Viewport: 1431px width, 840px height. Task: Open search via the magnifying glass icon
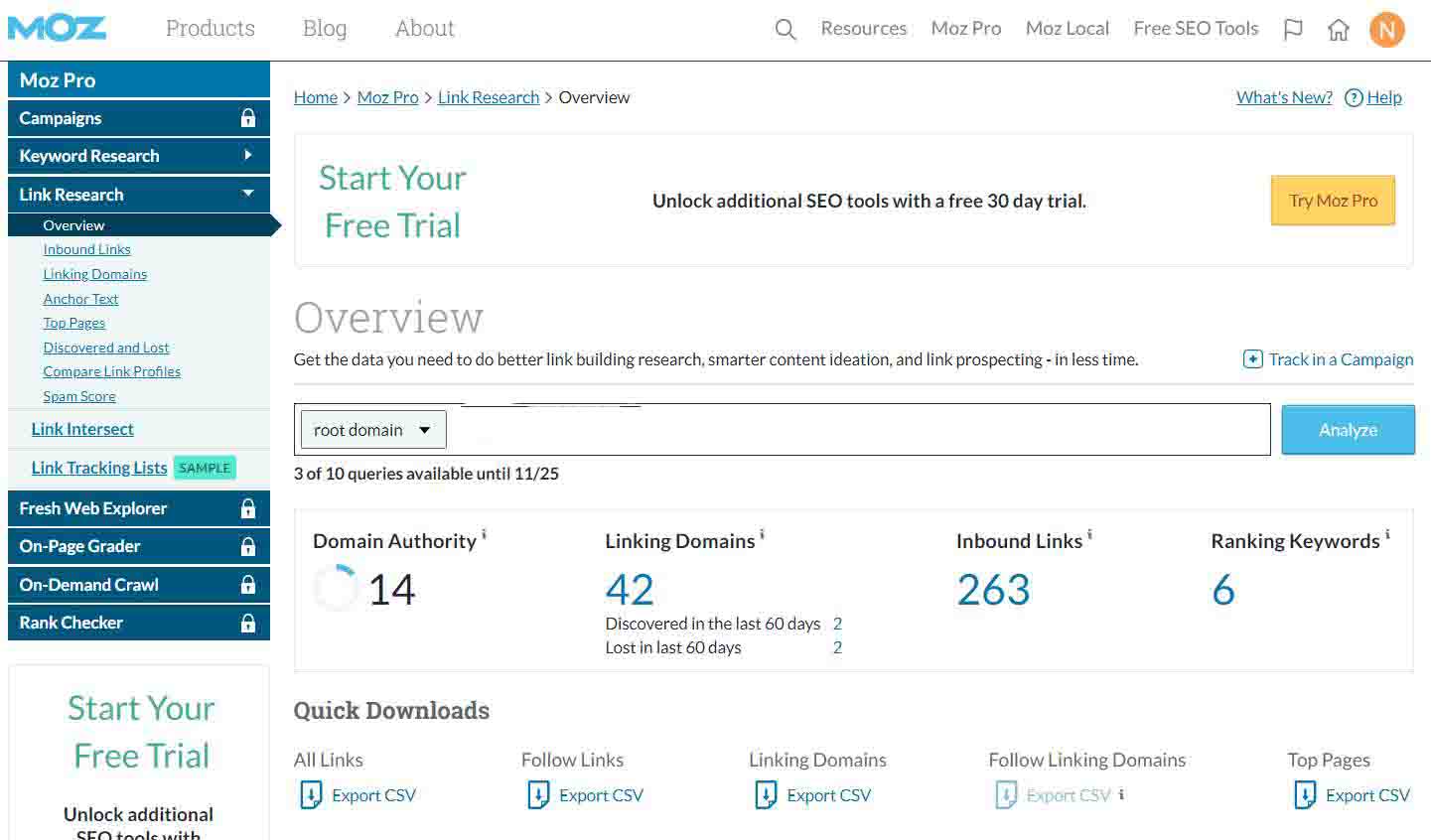785,30
